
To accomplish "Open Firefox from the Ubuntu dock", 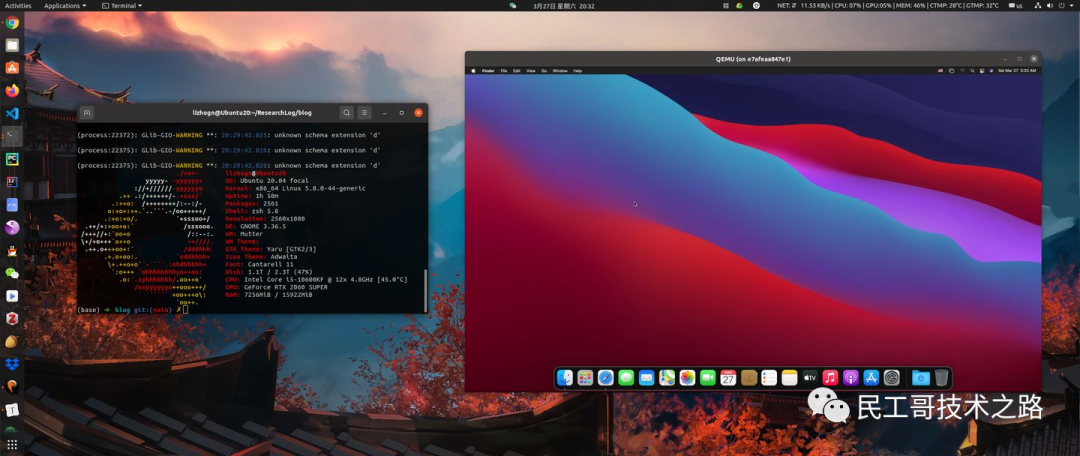I will pyautogui.click(x=12, y=91).
